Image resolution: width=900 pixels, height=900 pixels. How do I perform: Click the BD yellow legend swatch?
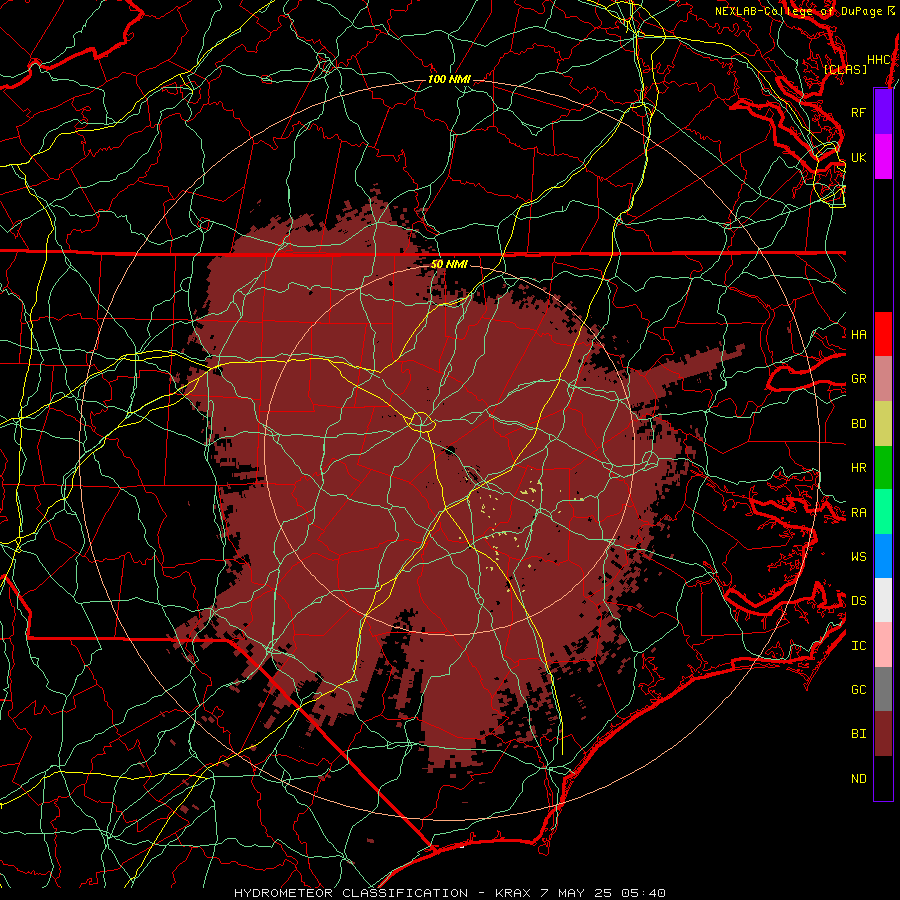(883, 424)
